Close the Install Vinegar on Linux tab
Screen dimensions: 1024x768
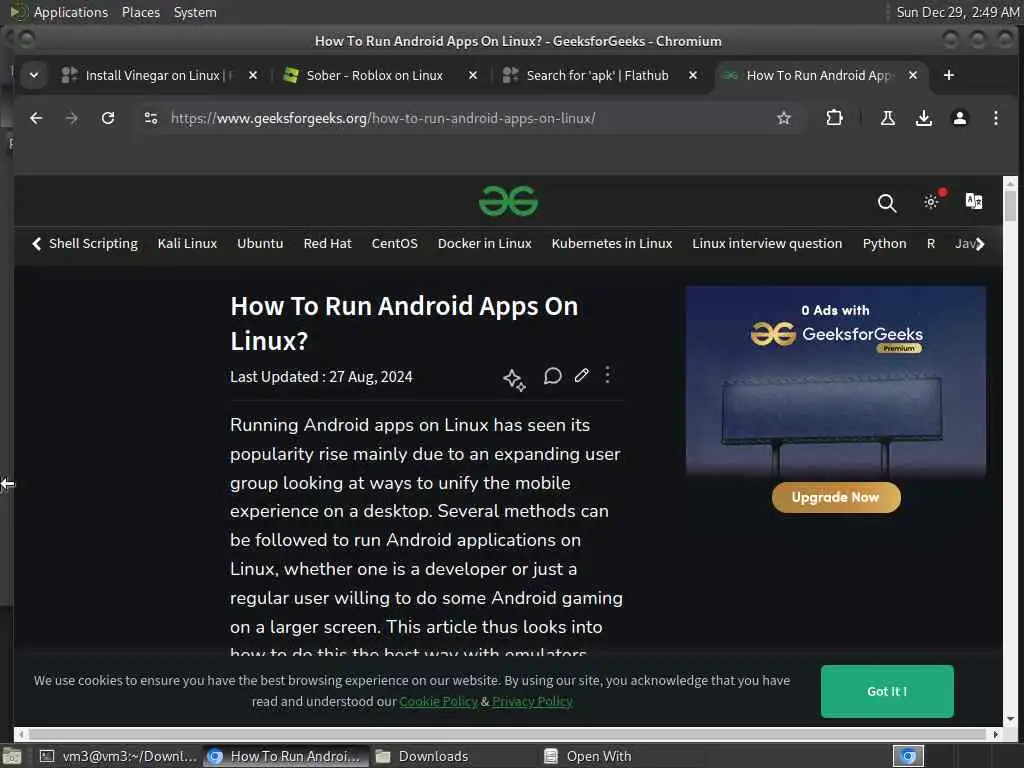pos(253,75)
